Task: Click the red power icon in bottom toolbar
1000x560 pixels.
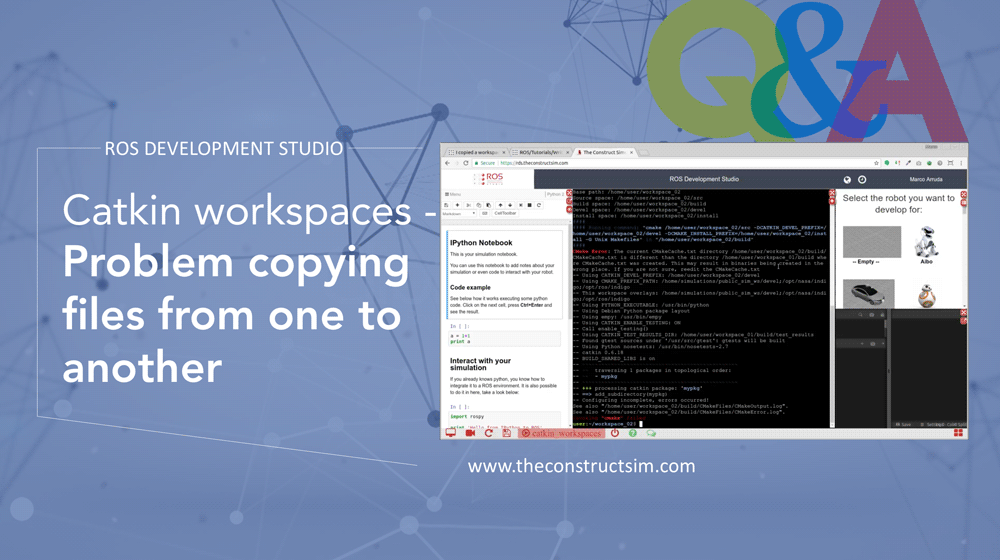Action: pyautogui.click(x=615, y=433)
